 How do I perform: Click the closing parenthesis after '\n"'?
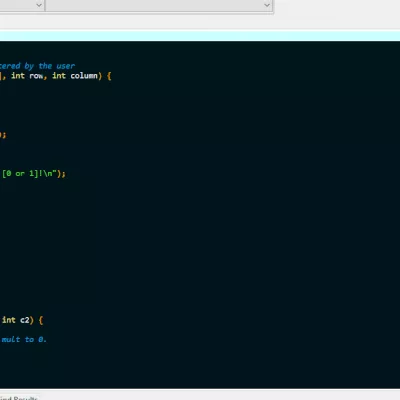pos(59,174)
